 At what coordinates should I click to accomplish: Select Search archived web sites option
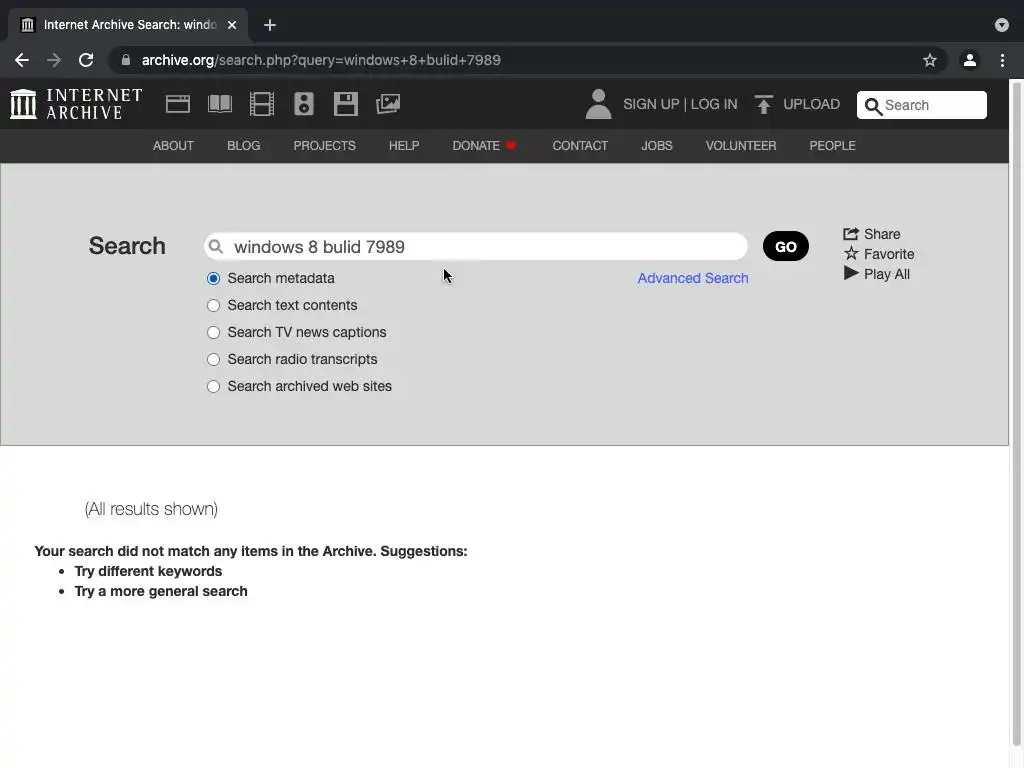(x=214, y=387)
